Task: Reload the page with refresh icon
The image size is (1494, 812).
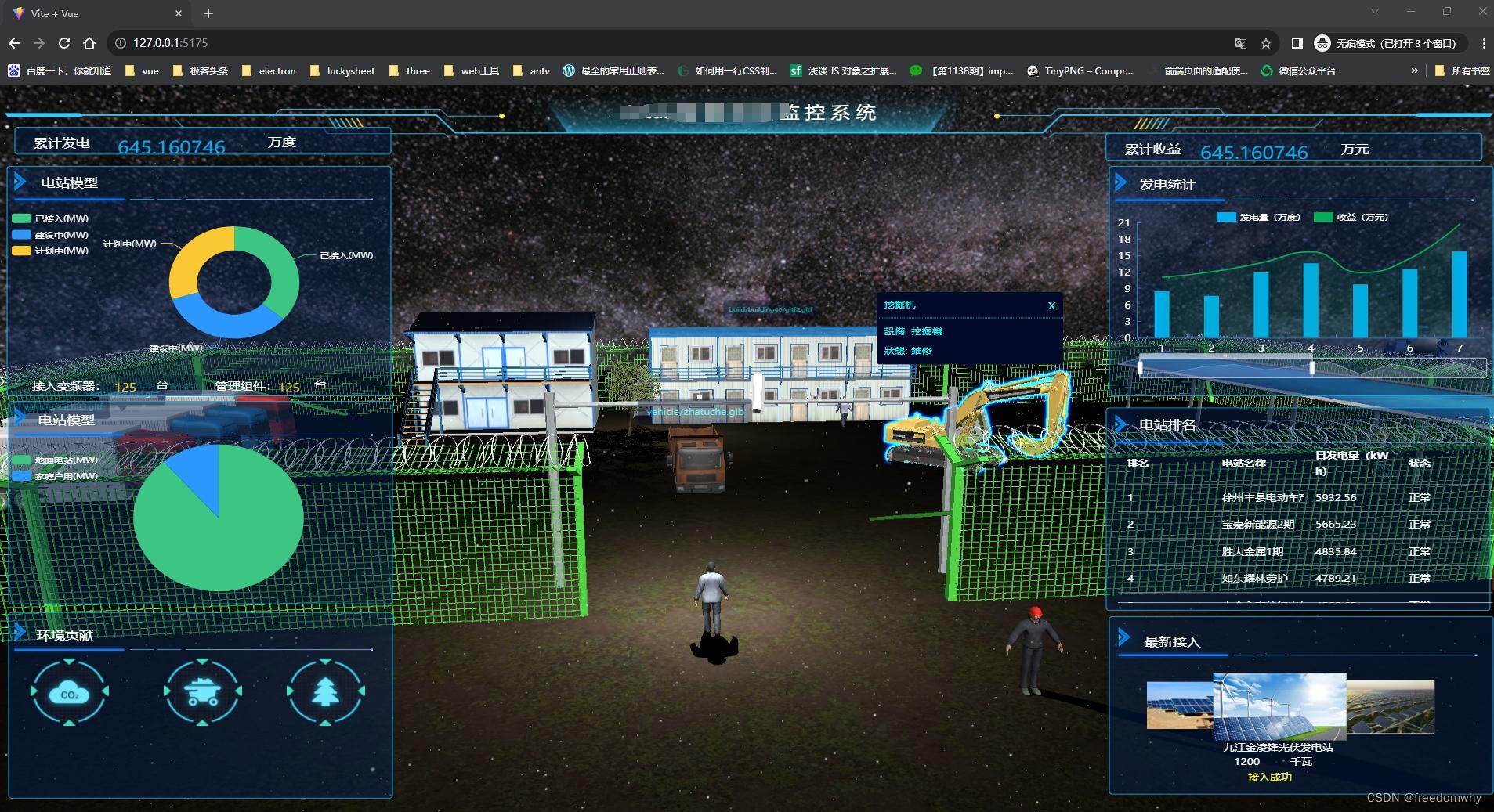Action: point(64,43)
